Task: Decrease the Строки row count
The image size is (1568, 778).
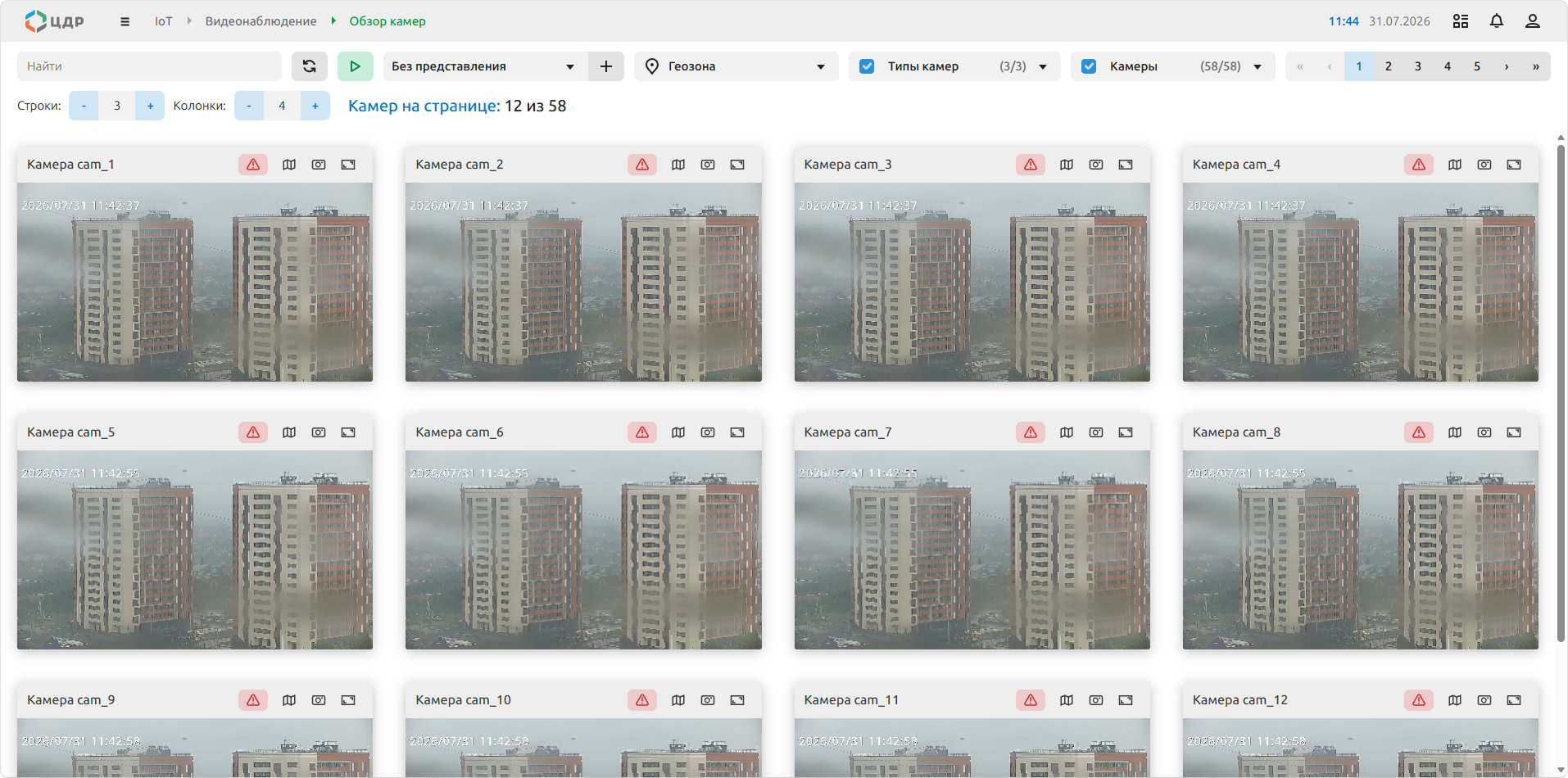Action: [x=84, y=106]
